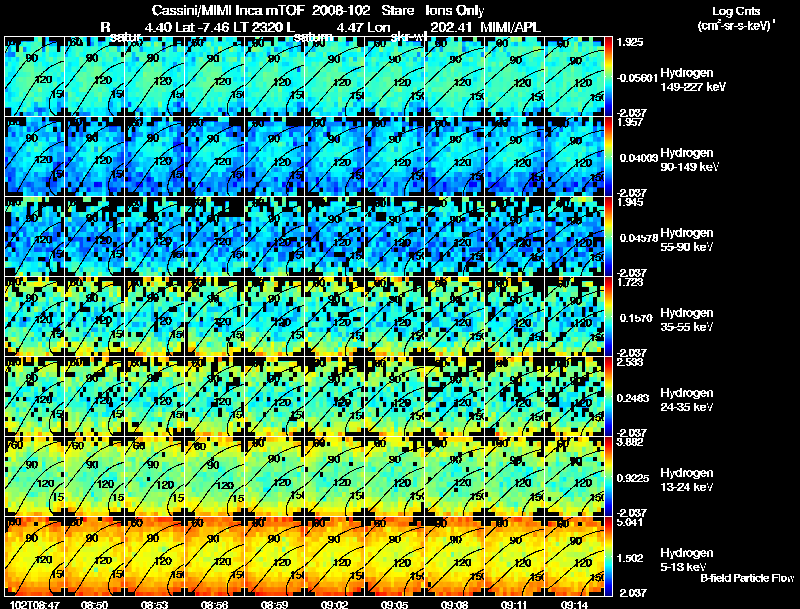Click the '1.502' colorbar midpoint value

(x=630, y=559)
